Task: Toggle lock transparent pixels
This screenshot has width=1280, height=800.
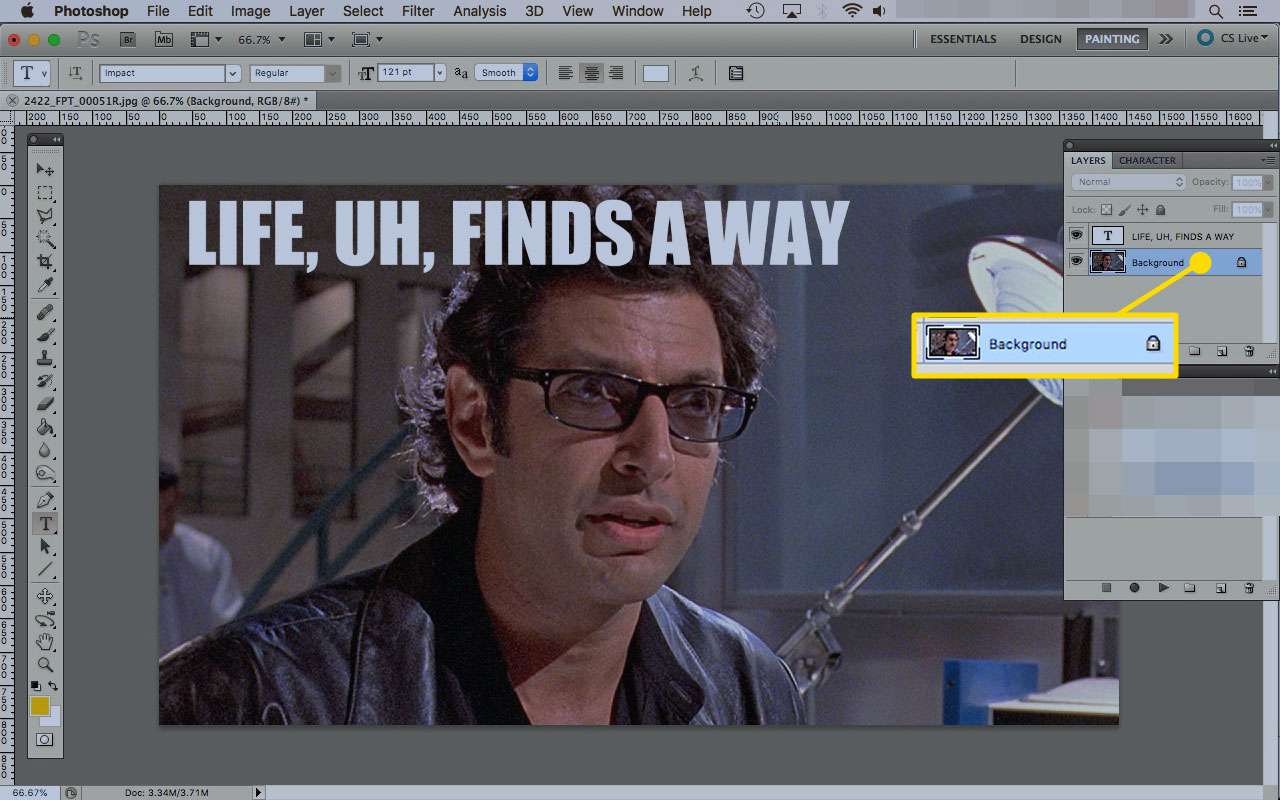Action: click(x=1106, y=210)
